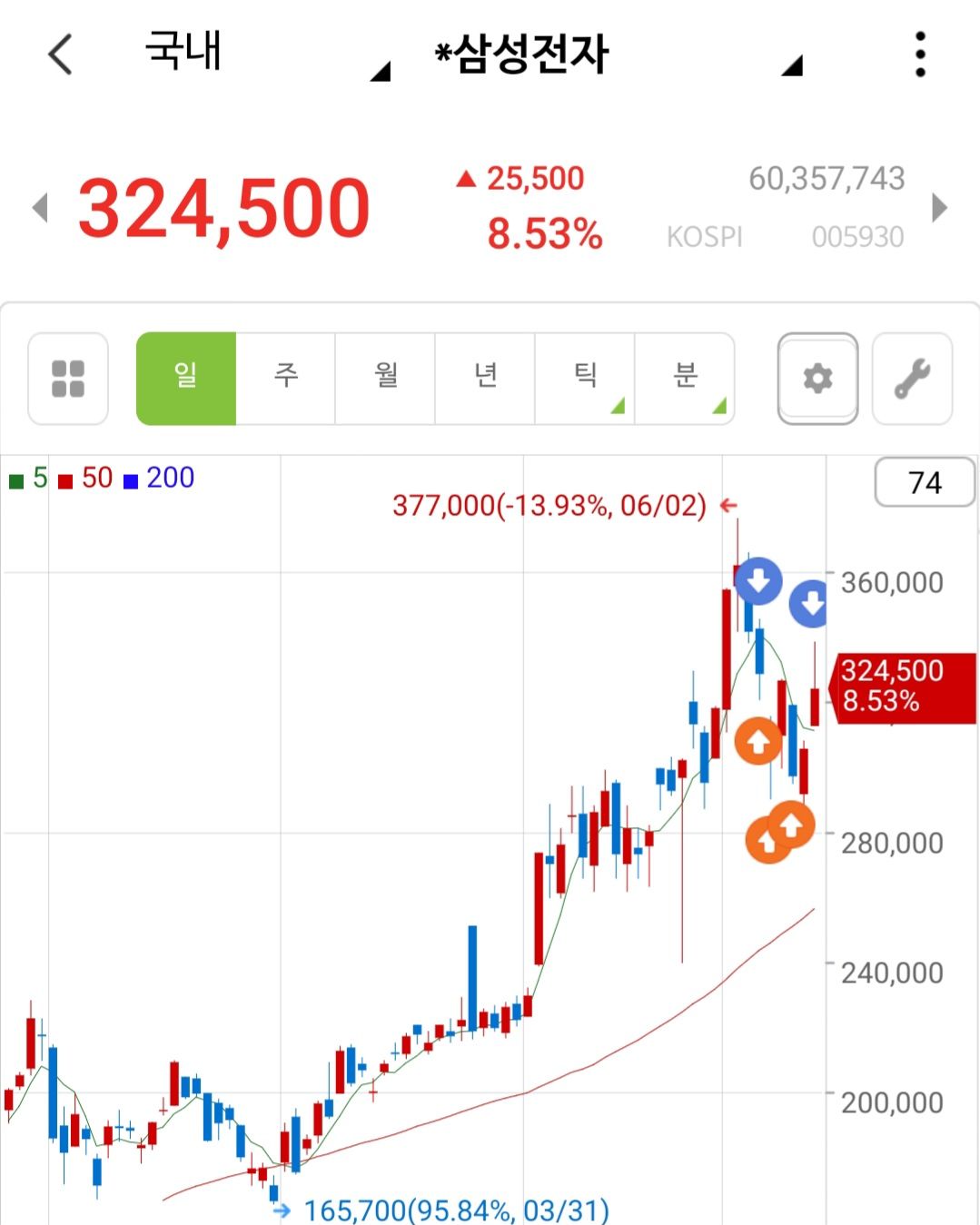980x1225 pixels.
Task: Switch to the 월 monthly chart tab
Action: click(x=386, y=379)
